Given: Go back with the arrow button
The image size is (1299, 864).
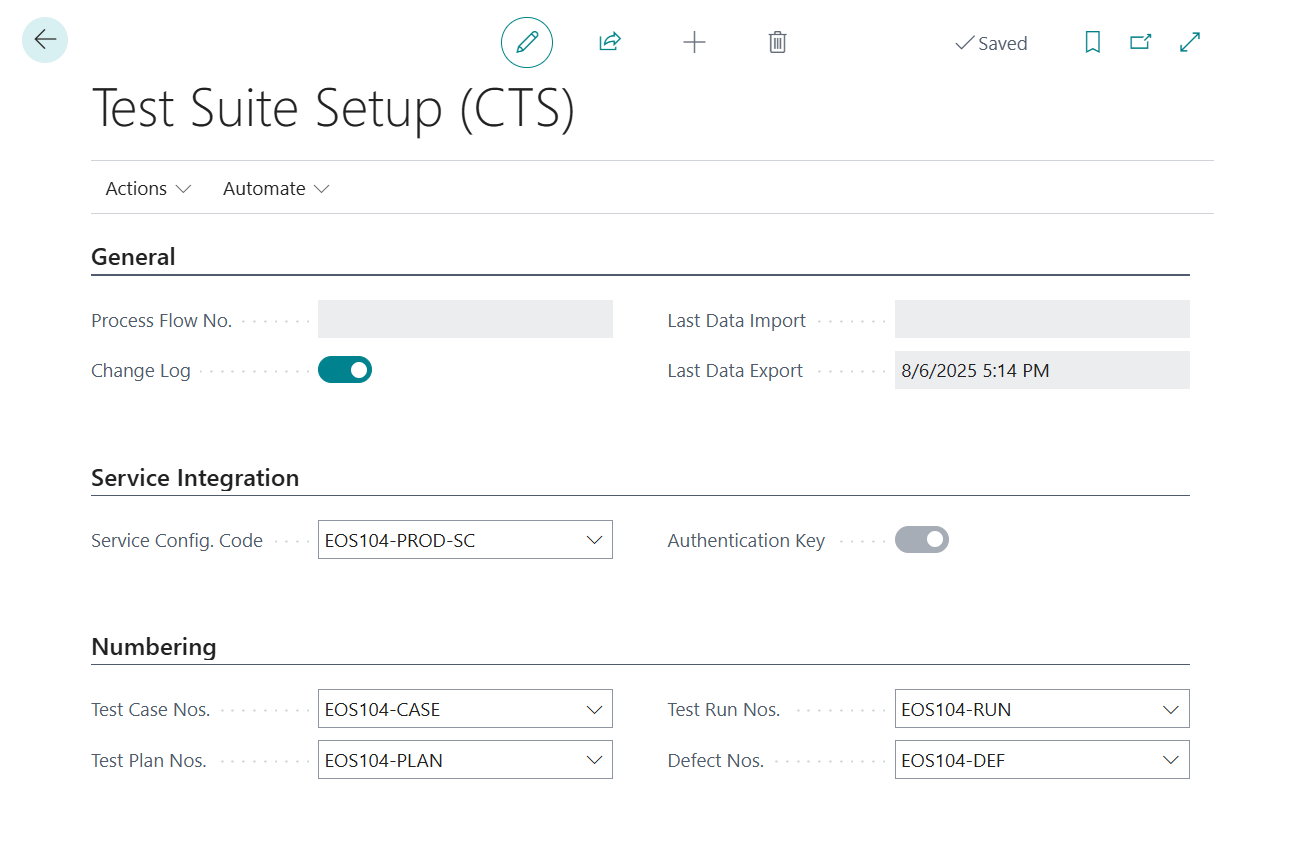Looking at the screenshot, I should (x=45, y=40).
